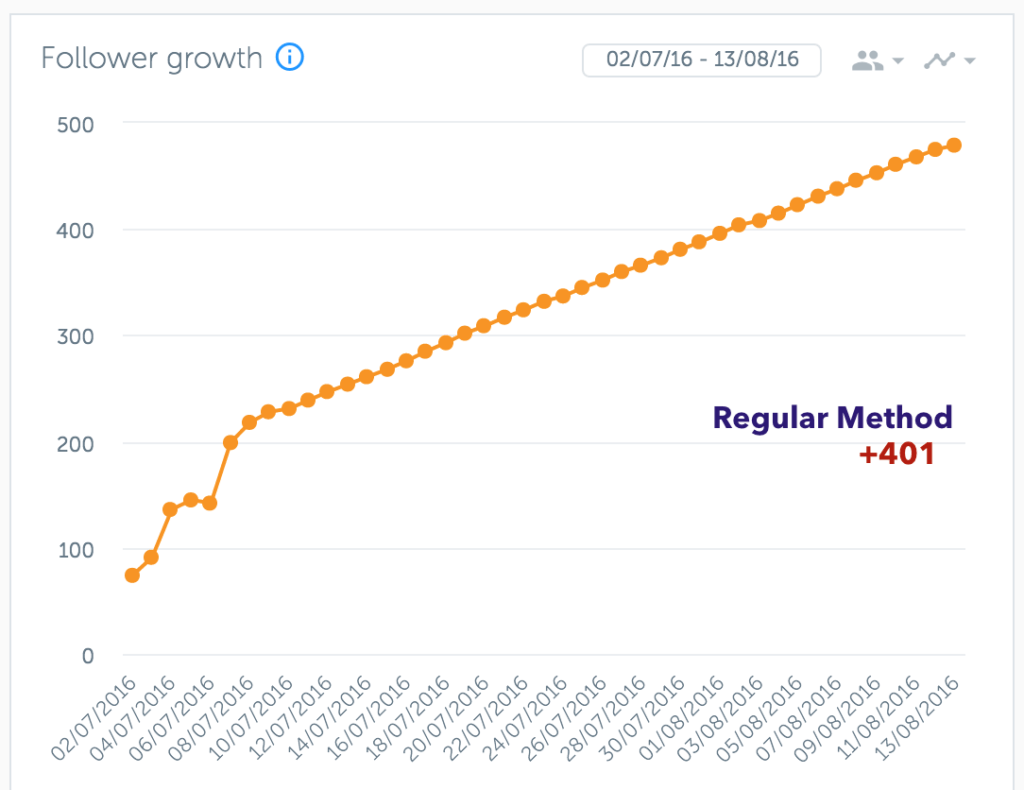Click the data point at 200 followers

(230, 443)
